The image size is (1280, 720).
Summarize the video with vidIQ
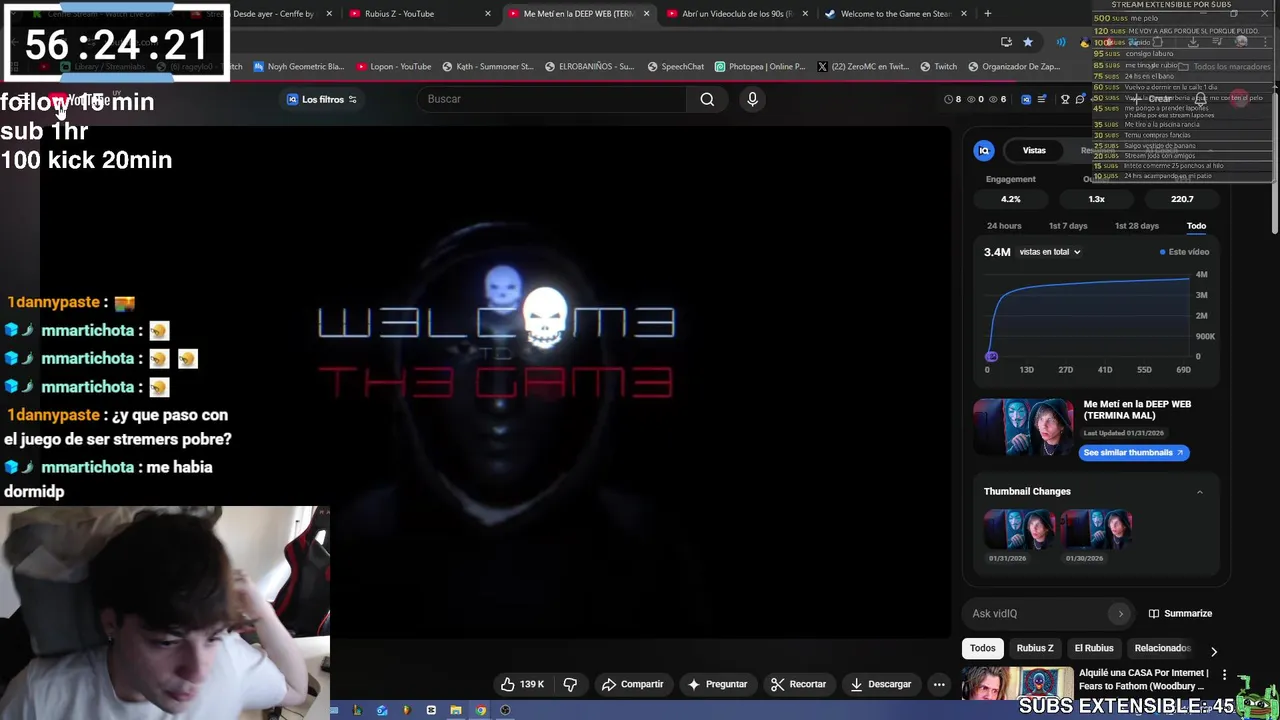[1180, 614]
